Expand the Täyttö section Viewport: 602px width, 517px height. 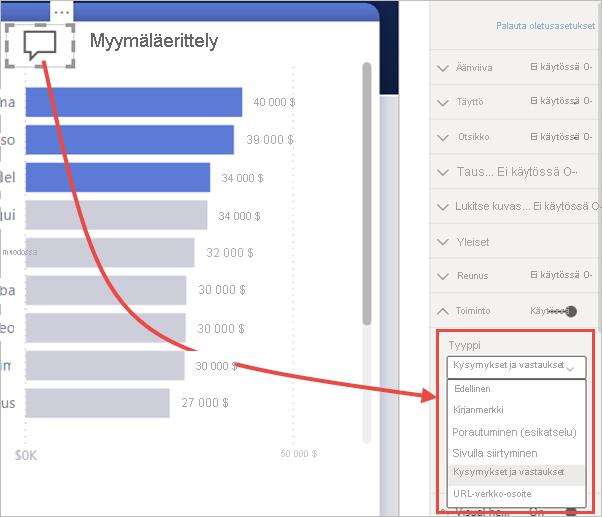click(443, 102)
